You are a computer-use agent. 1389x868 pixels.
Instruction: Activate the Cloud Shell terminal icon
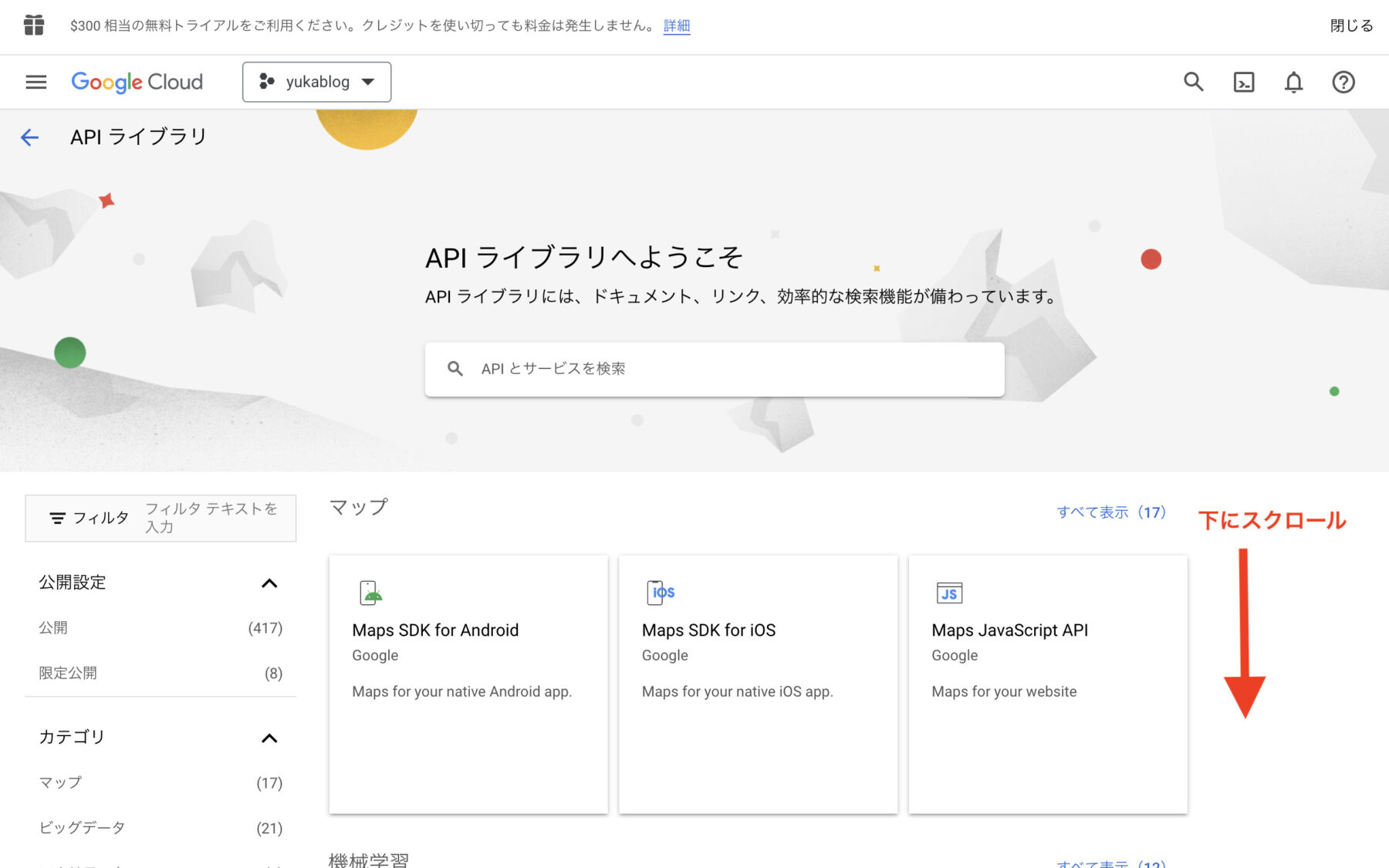(1243, 82)
